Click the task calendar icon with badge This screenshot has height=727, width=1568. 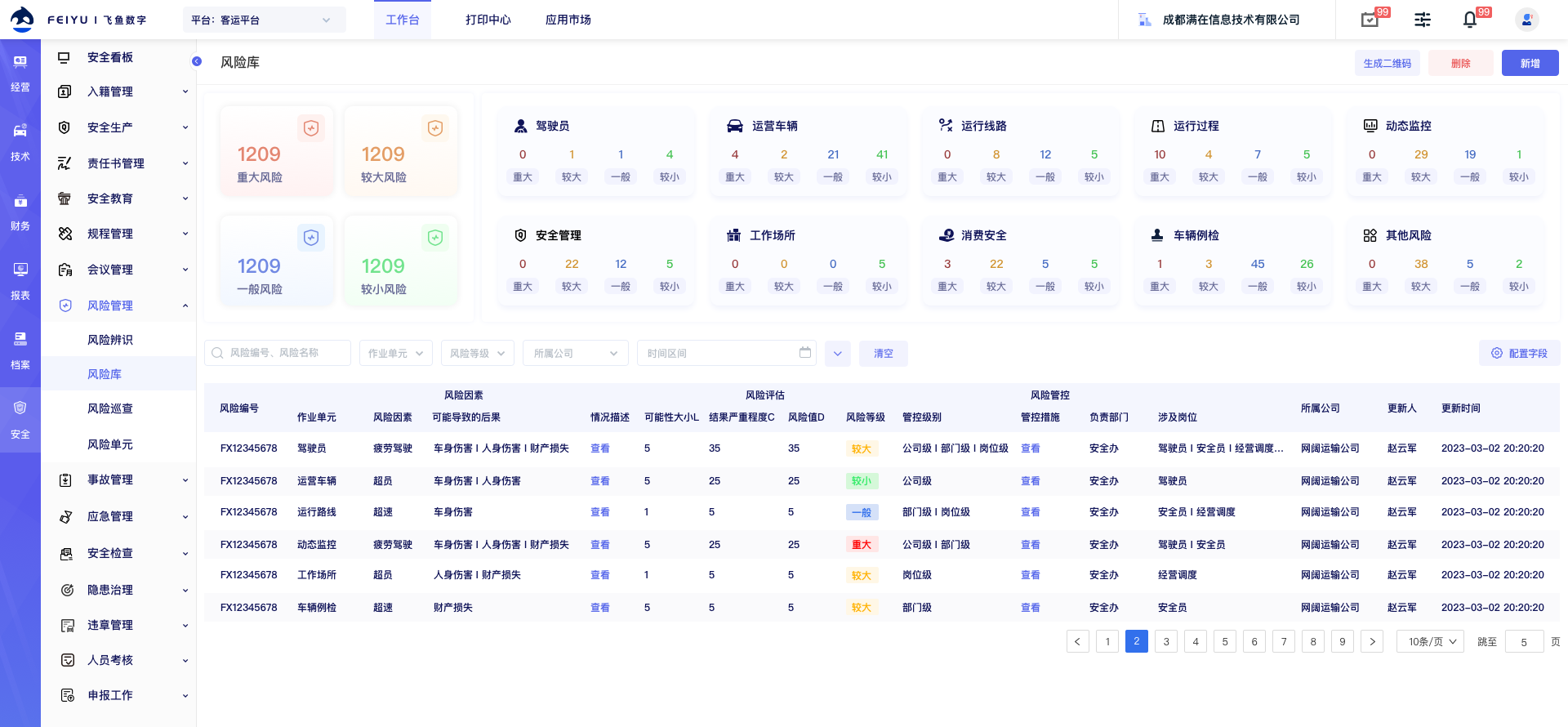(x=1370, y=20)
